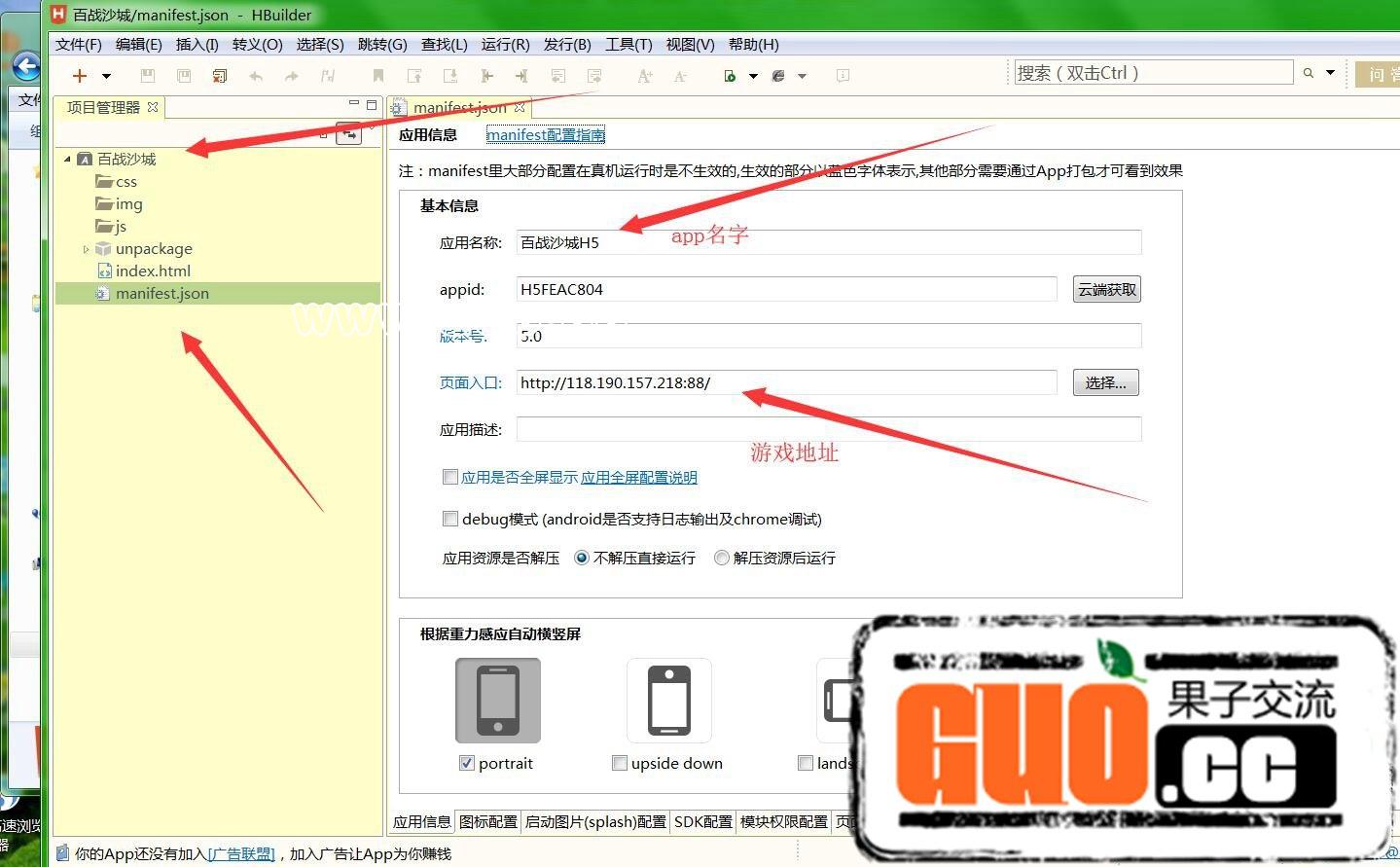Image resolution: width=1400 pixels, height=867 pixels.
Task: Click the 页面入口 URL field
Action: (x=786, y=382)
